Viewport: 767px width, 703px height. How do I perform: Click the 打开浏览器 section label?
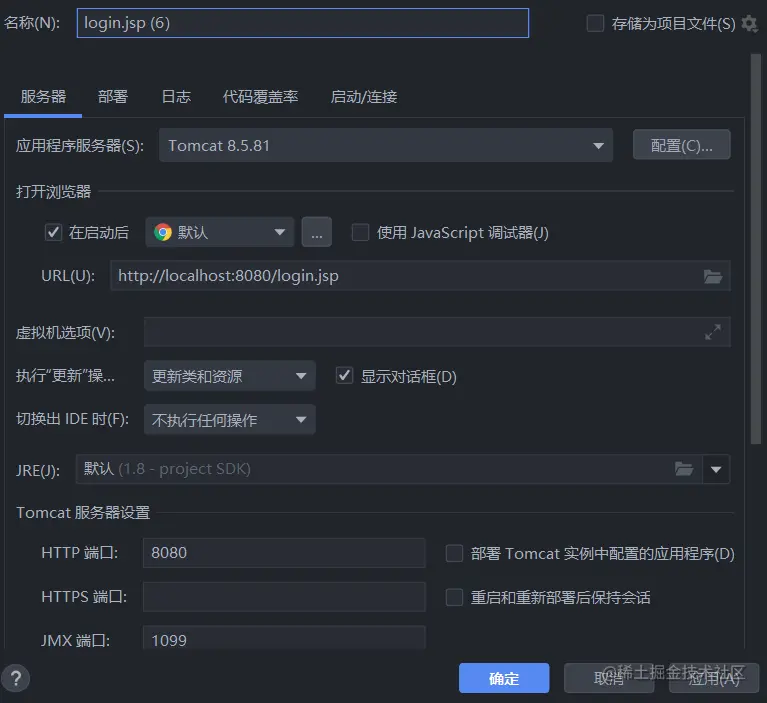[x=53, y=191]
